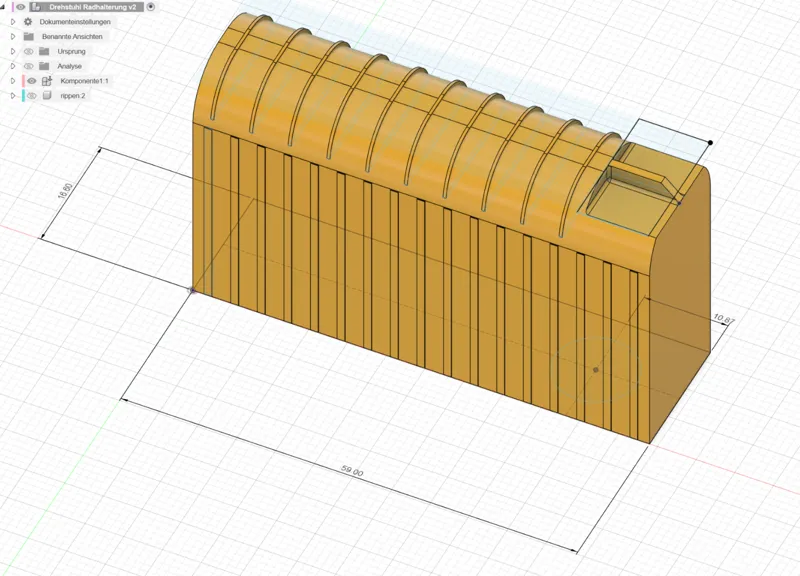Expand the Analyse folder

pyautogui.click(x=13, y=66)
